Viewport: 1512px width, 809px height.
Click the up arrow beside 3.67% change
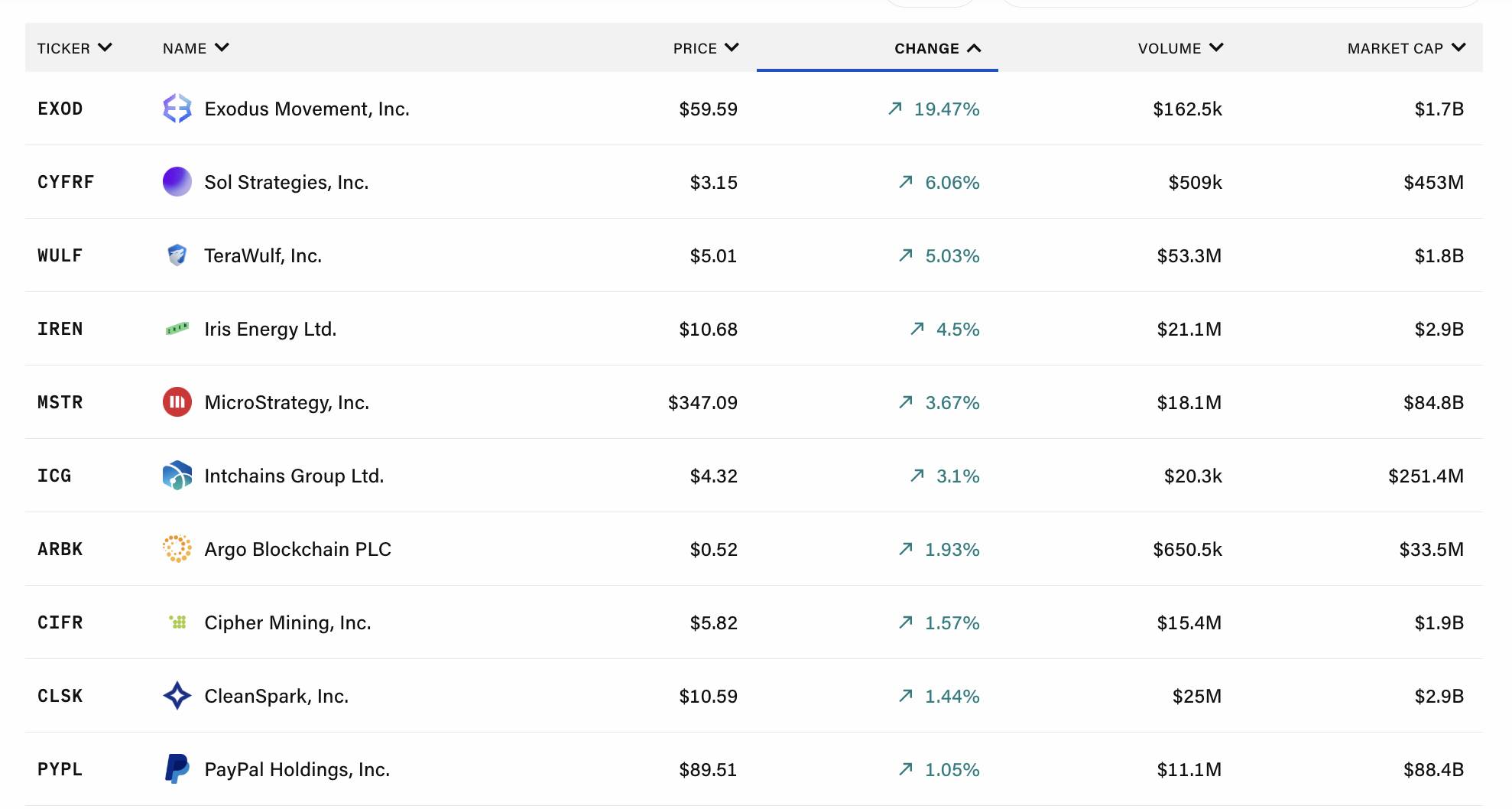pyautogui.click(x=906, y=402)
